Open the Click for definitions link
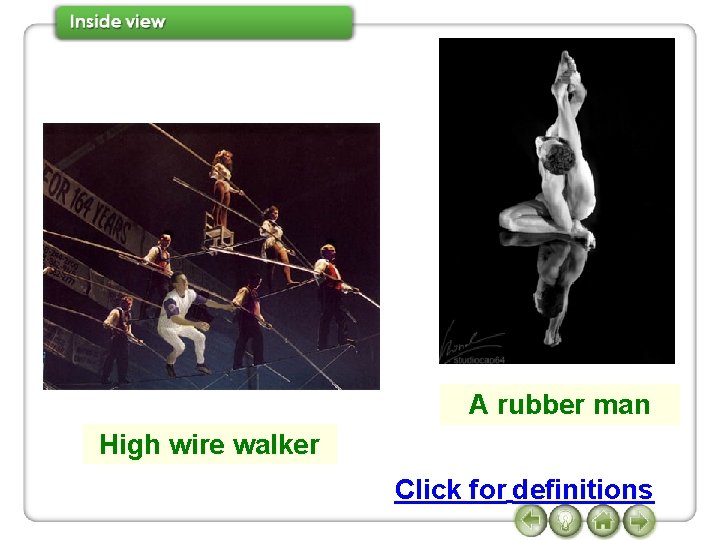The image size is (720, 540). (524, 490)
